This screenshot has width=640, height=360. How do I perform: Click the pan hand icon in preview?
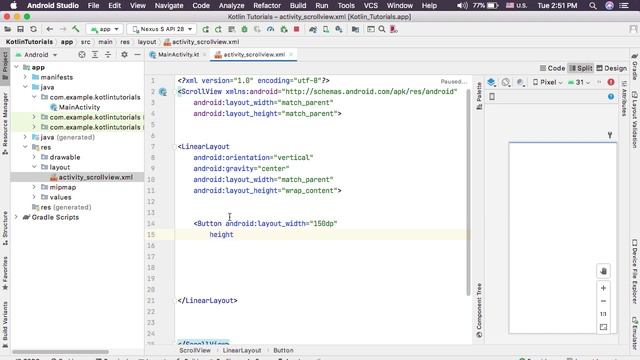[x=604, y=271]
